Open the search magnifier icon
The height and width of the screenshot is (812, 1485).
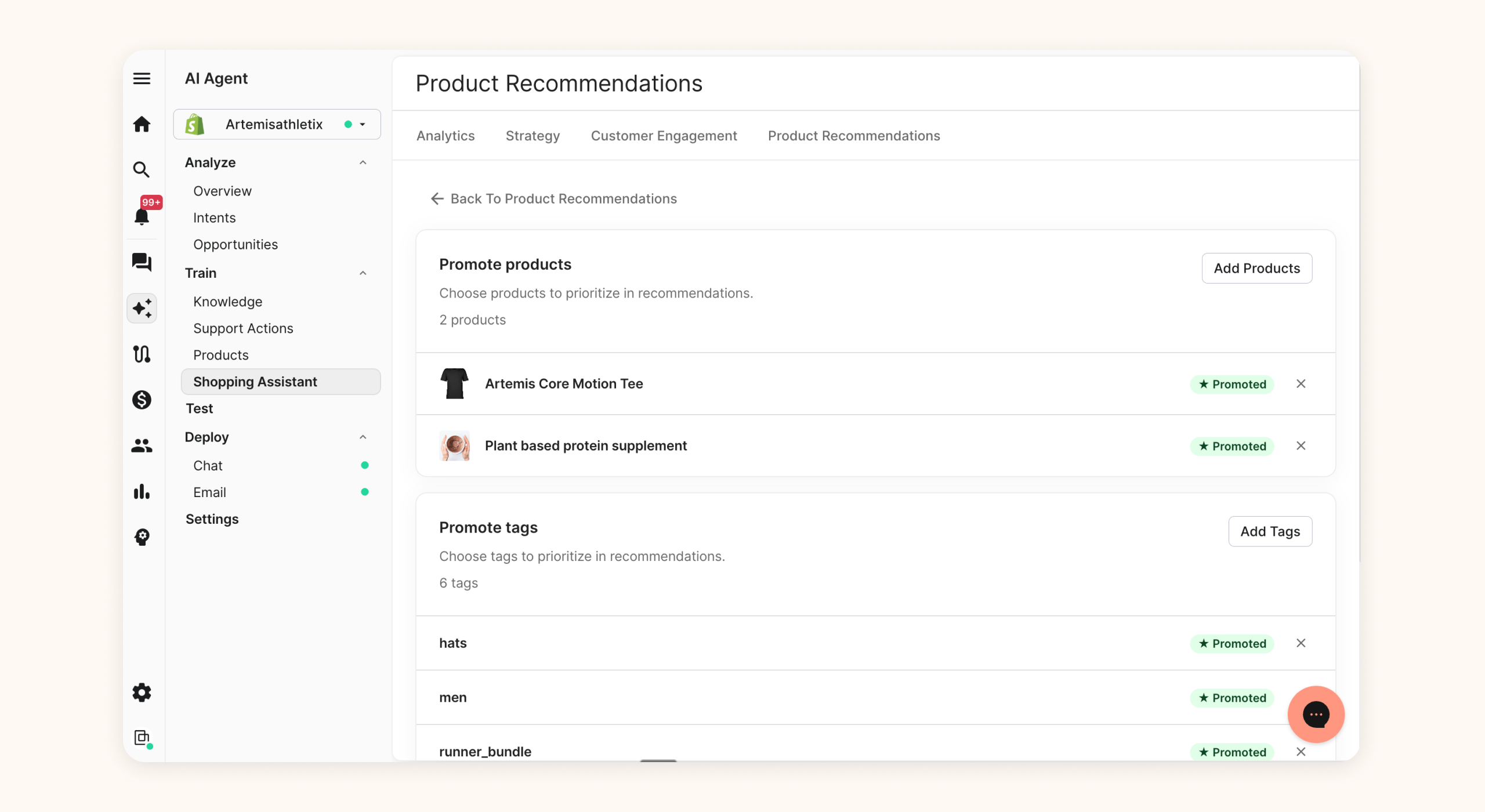(142, 169)
